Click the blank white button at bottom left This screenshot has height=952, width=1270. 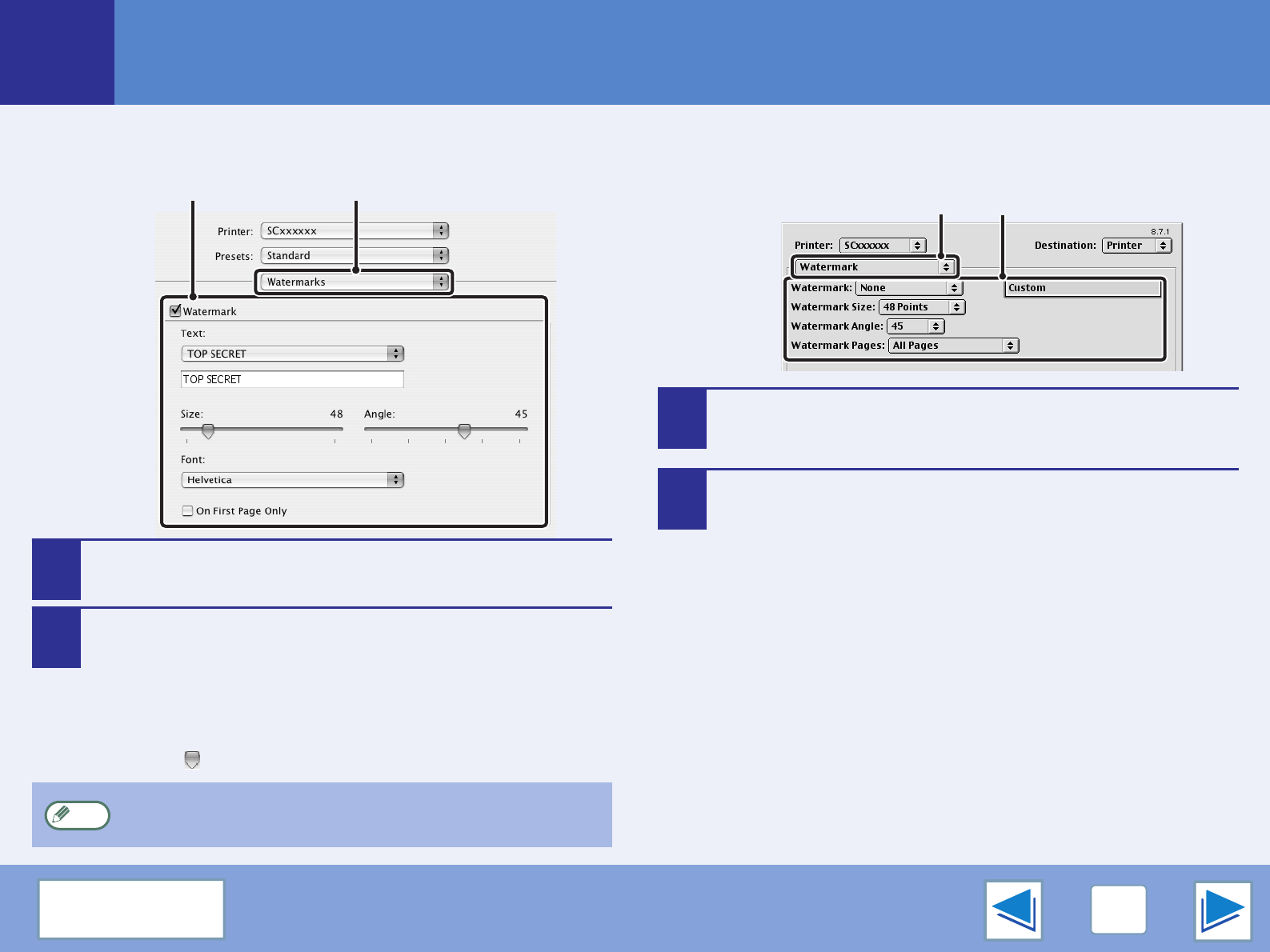pyautogui.click(x=131, y=909)
